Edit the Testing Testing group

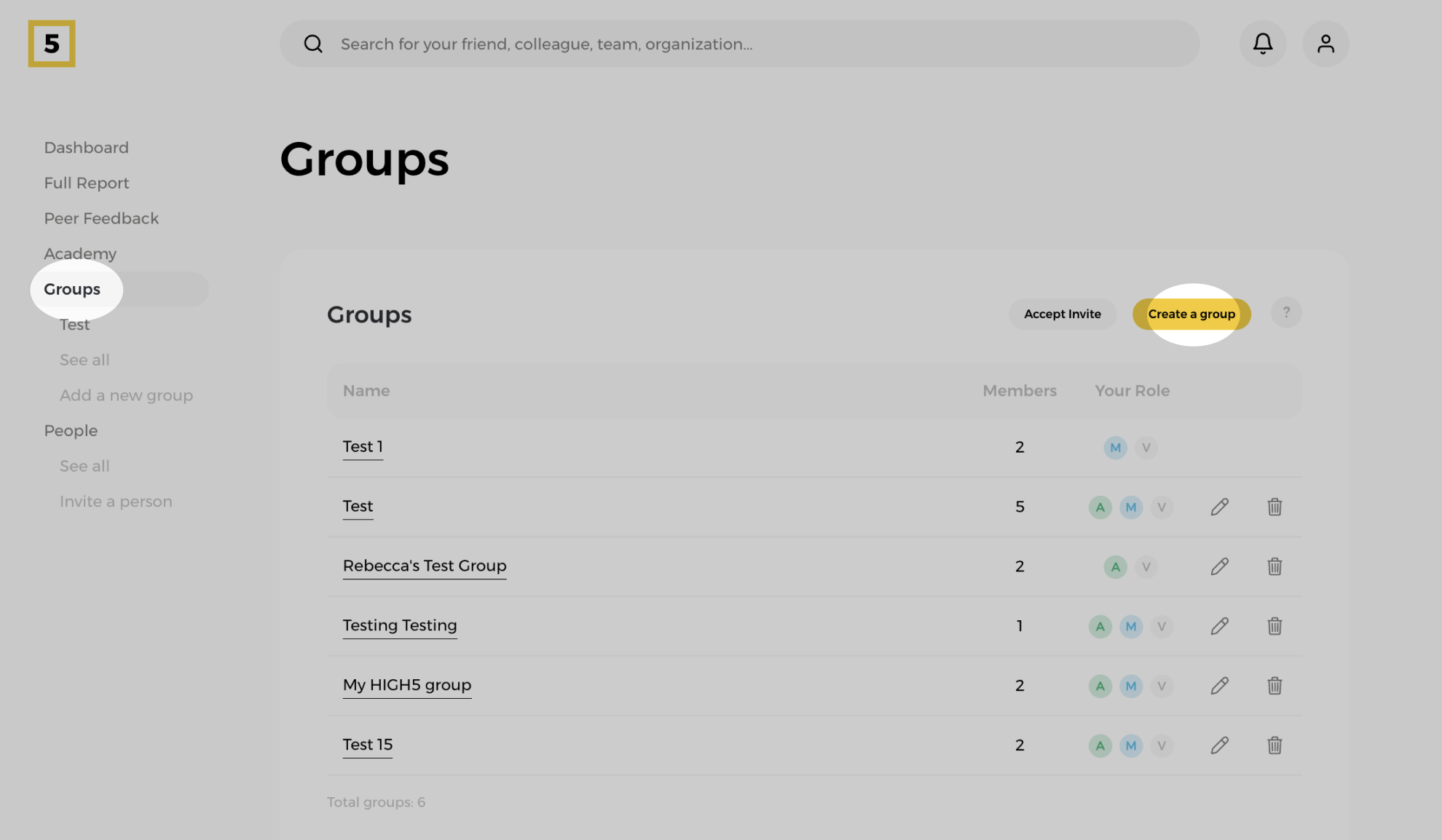[x=1220, y=626]
